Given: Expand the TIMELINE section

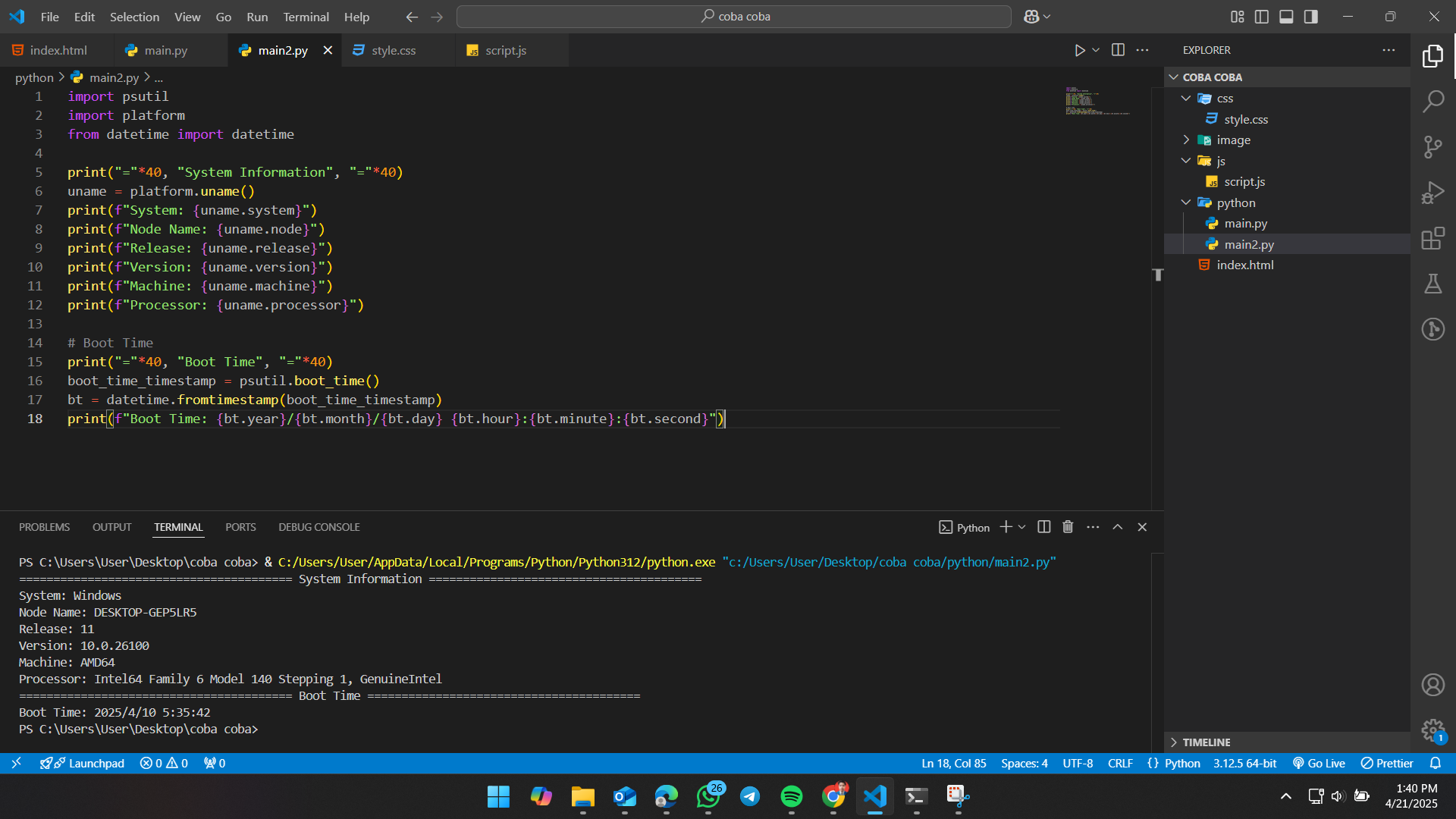Looking at the screenshot, I should [1288, 742].
